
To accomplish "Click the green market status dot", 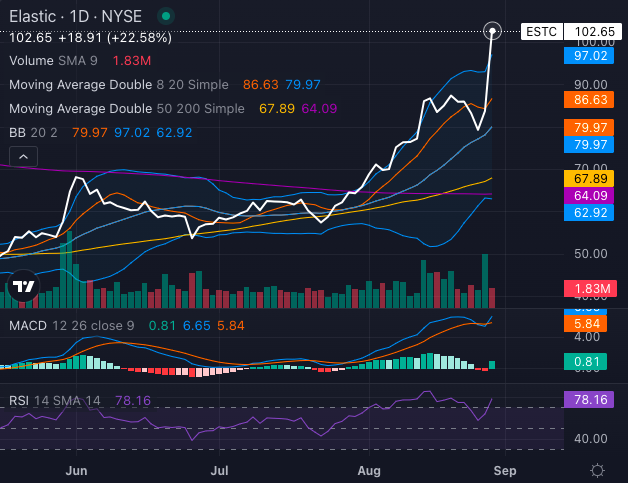I will pos(166,16).
